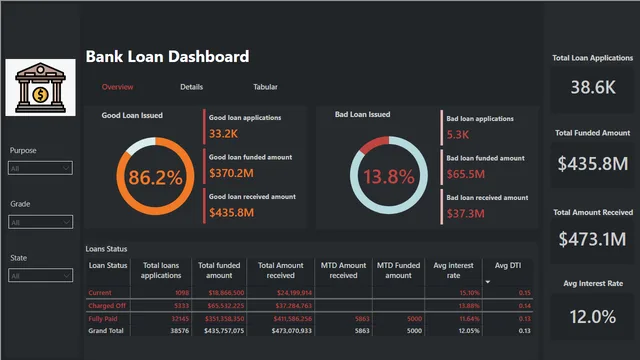640x360 pixels.
Task: Click the $370.2M good loan funded value
Action: 231,173
